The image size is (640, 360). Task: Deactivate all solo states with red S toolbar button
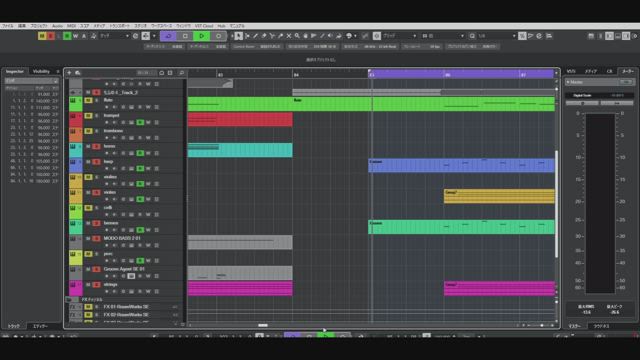[51, 36]
